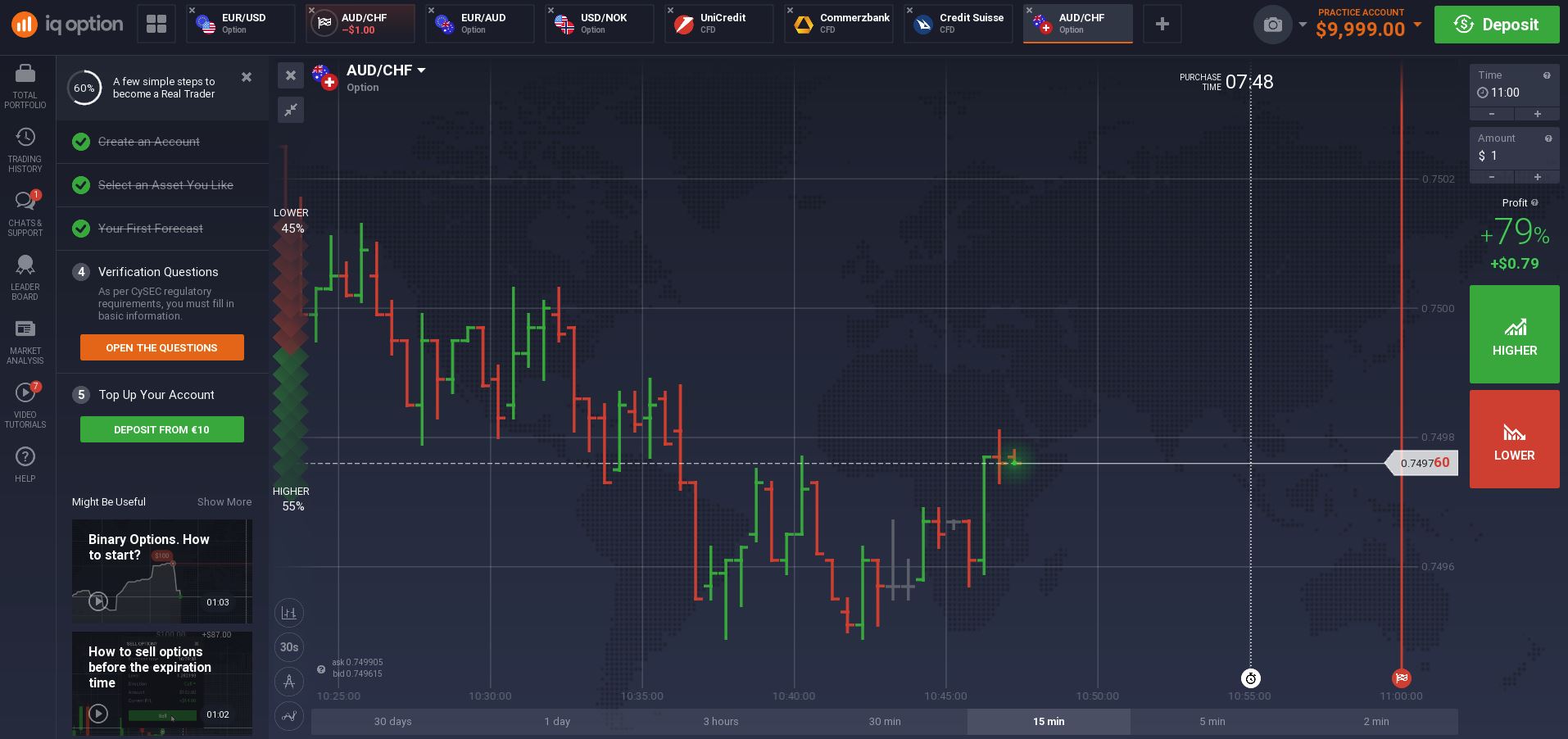1568x739 pixels.
Task: Click the Create an Account checkmark
Action: click(81, 142)
